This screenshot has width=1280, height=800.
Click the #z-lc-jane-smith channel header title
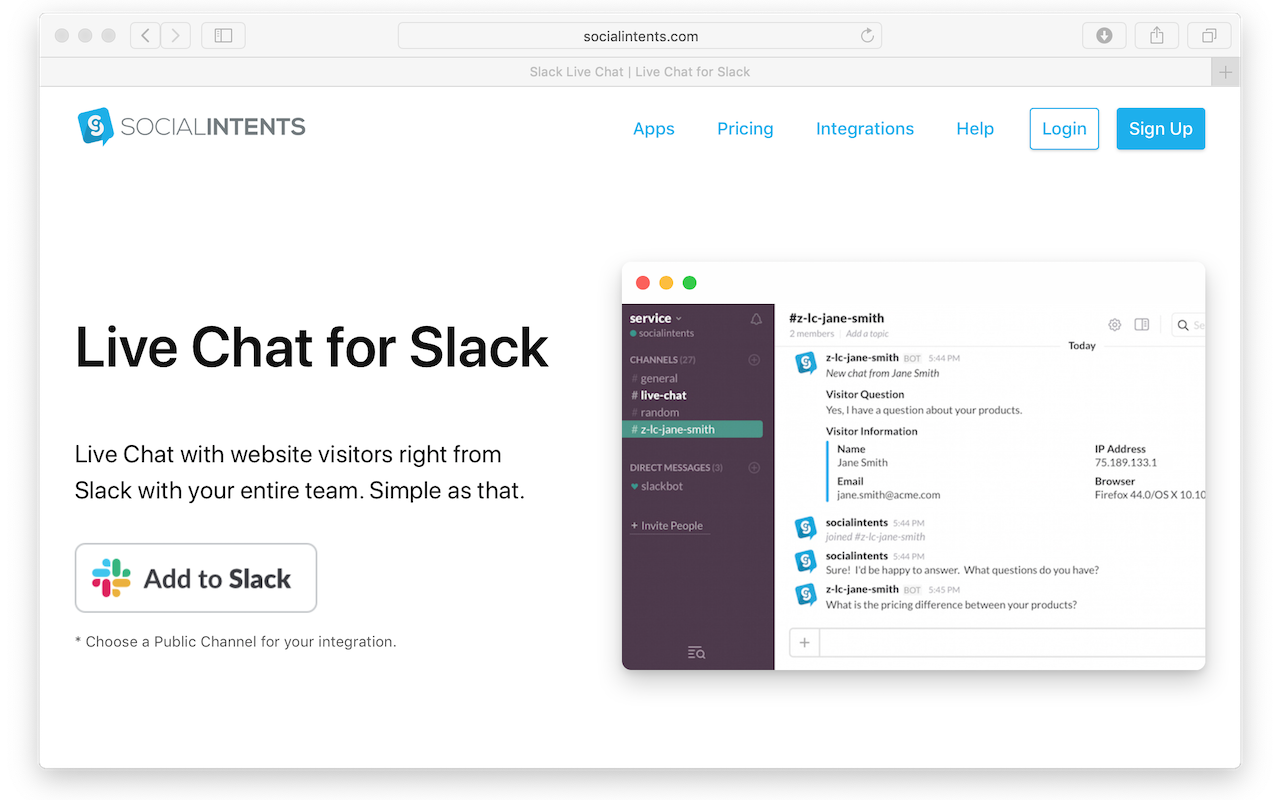click(x=837, y=318)
